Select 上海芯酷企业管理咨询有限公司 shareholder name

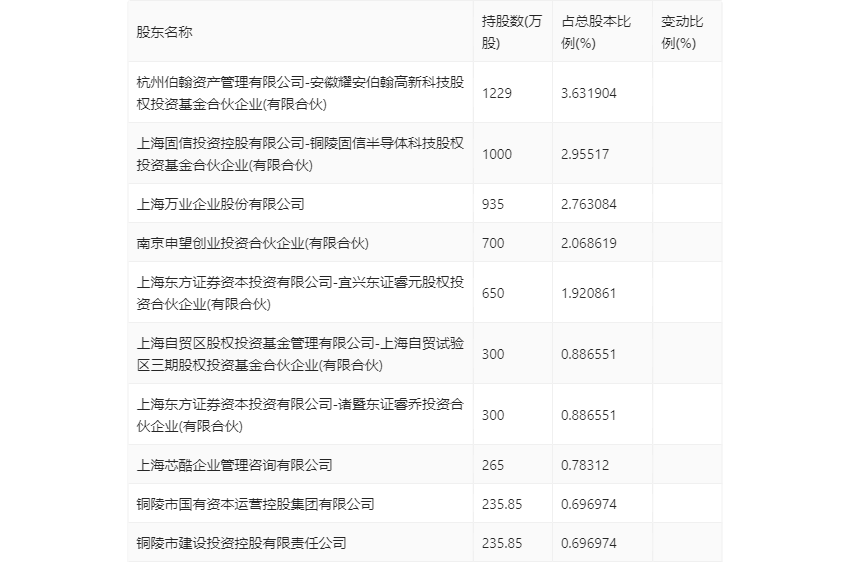(x=234, y=464)
